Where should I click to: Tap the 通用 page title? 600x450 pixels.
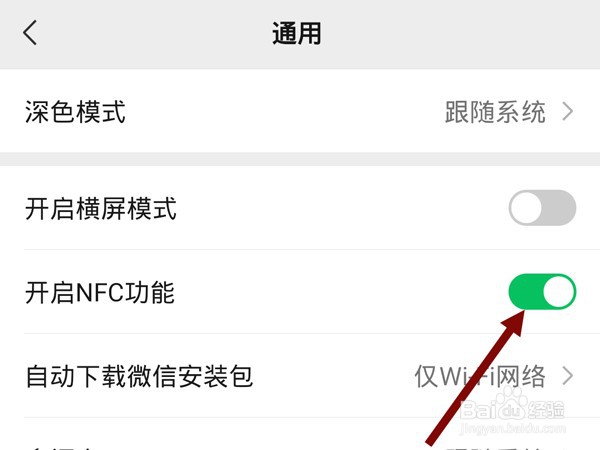[x=297, y=34]
